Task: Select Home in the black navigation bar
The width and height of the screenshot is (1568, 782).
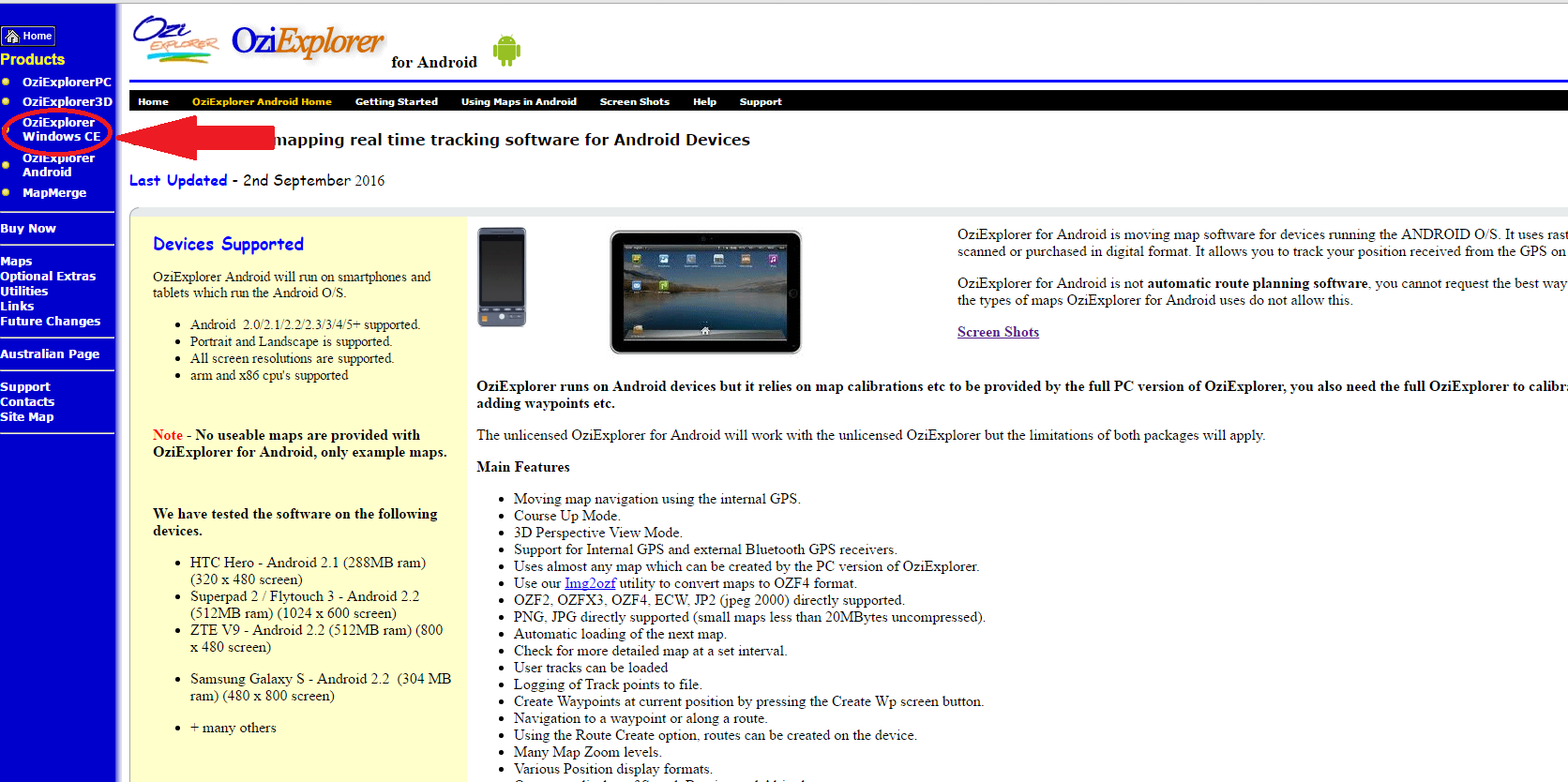Action: point(153,101)
